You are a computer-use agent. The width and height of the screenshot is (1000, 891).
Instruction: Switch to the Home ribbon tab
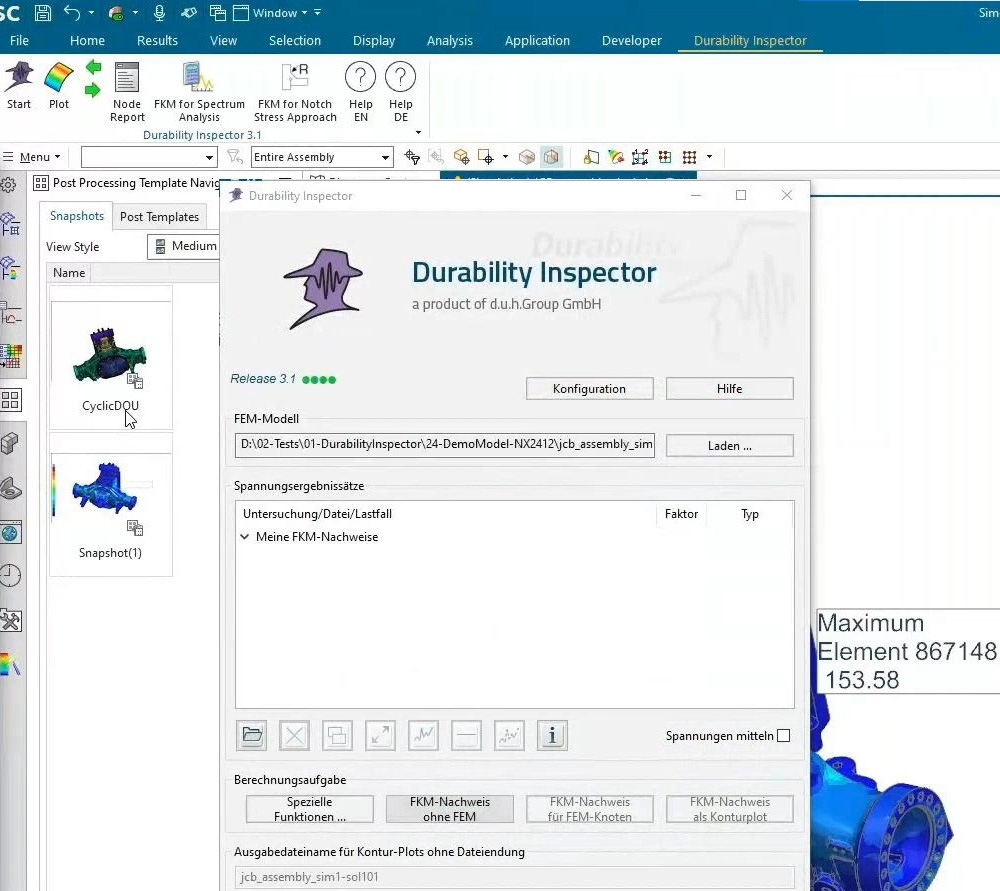87,40
